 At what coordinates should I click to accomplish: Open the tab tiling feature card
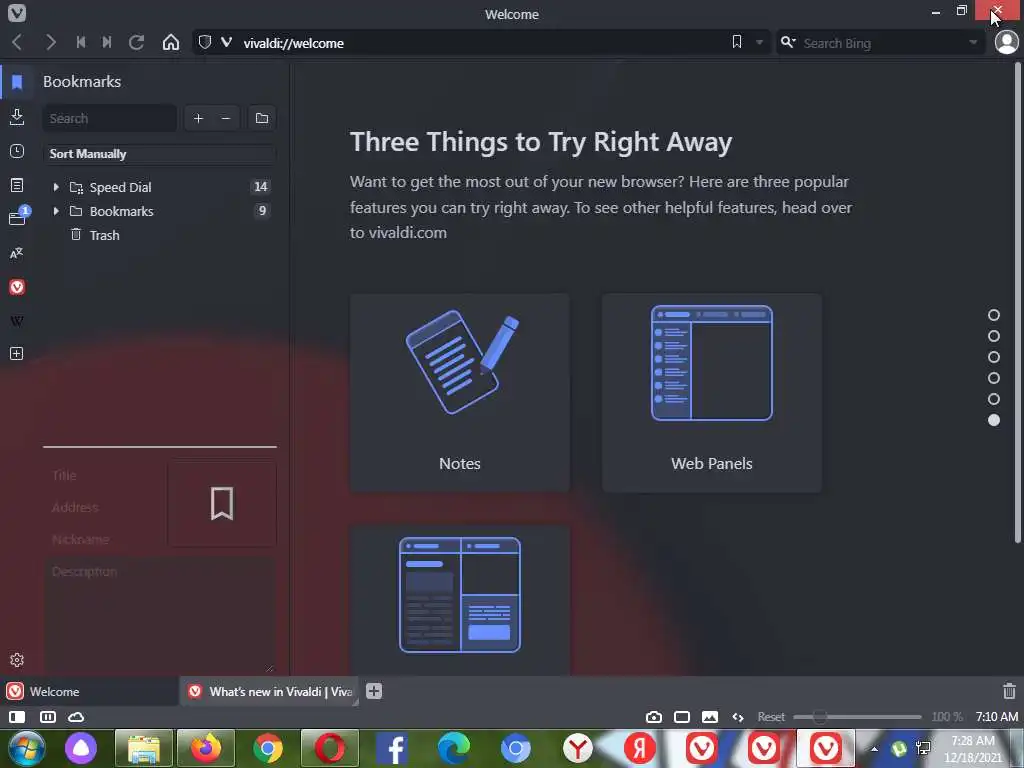460,600
